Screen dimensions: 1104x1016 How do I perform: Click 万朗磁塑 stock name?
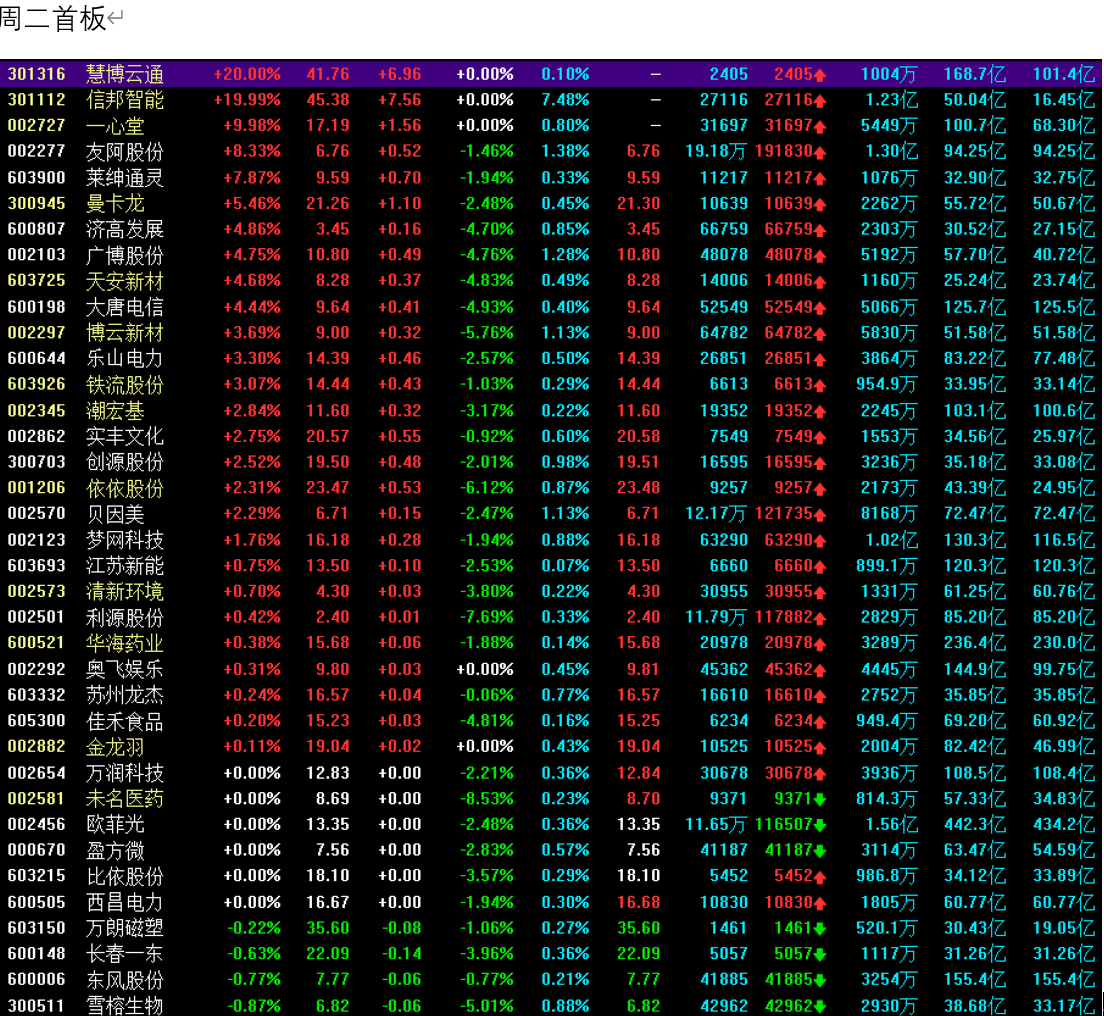124,928
